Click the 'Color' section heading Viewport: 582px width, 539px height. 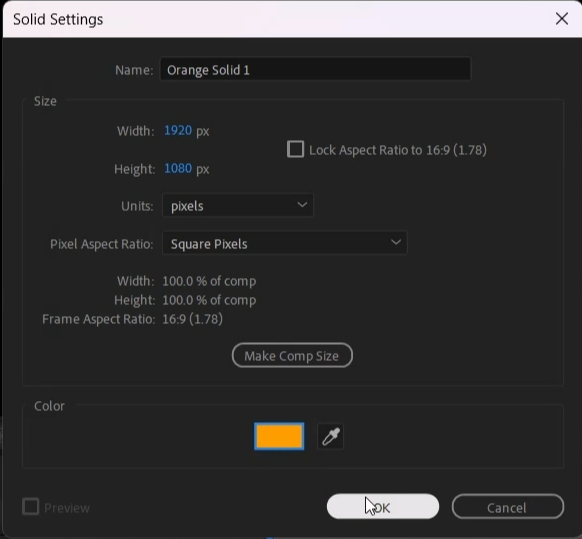[x=49, y=406]
